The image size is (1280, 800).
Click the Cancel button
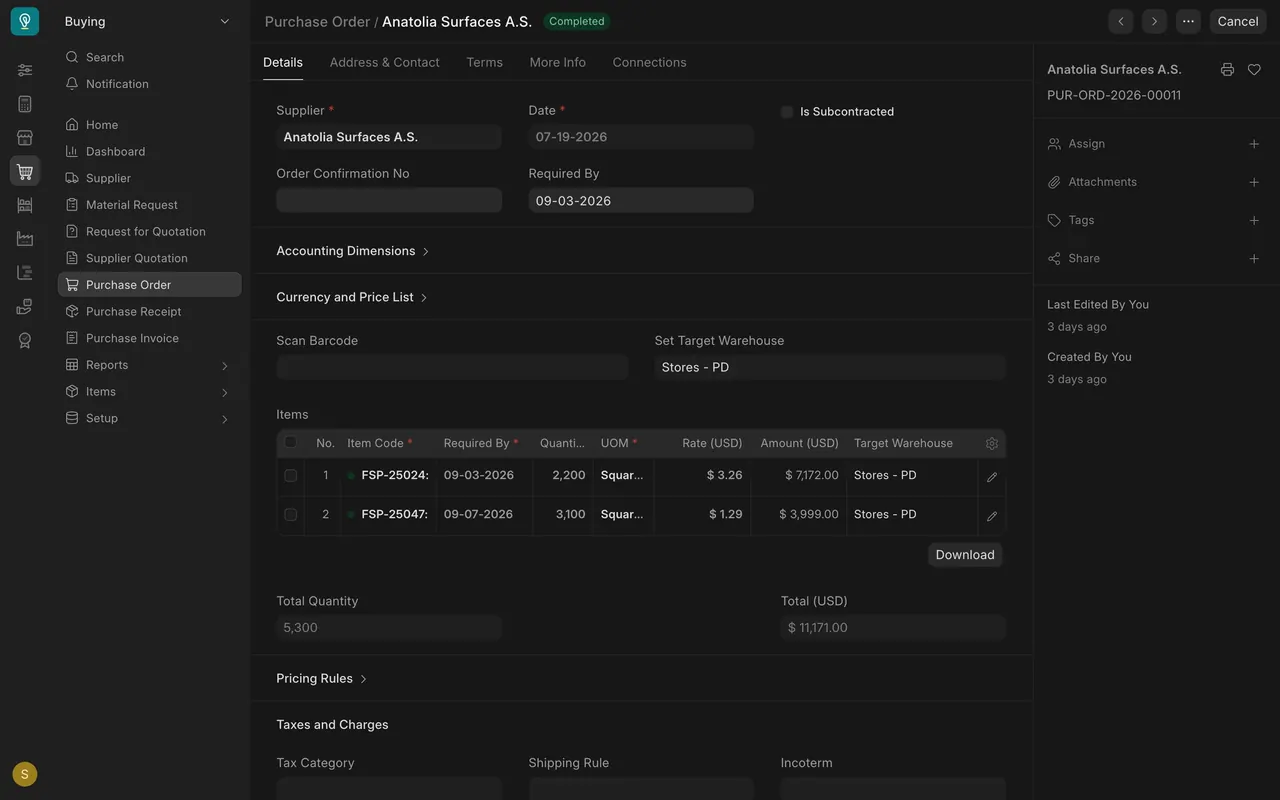(1238, 21)
